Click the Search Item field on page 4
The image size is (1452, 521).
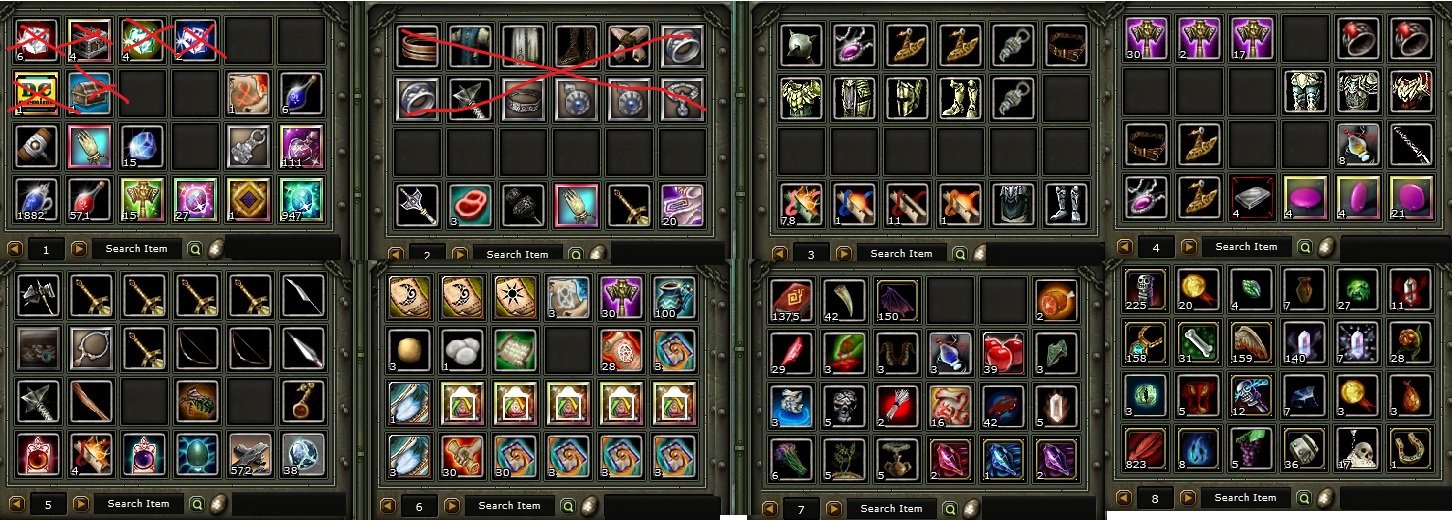pyautogui.click(x=1245, y=246)
